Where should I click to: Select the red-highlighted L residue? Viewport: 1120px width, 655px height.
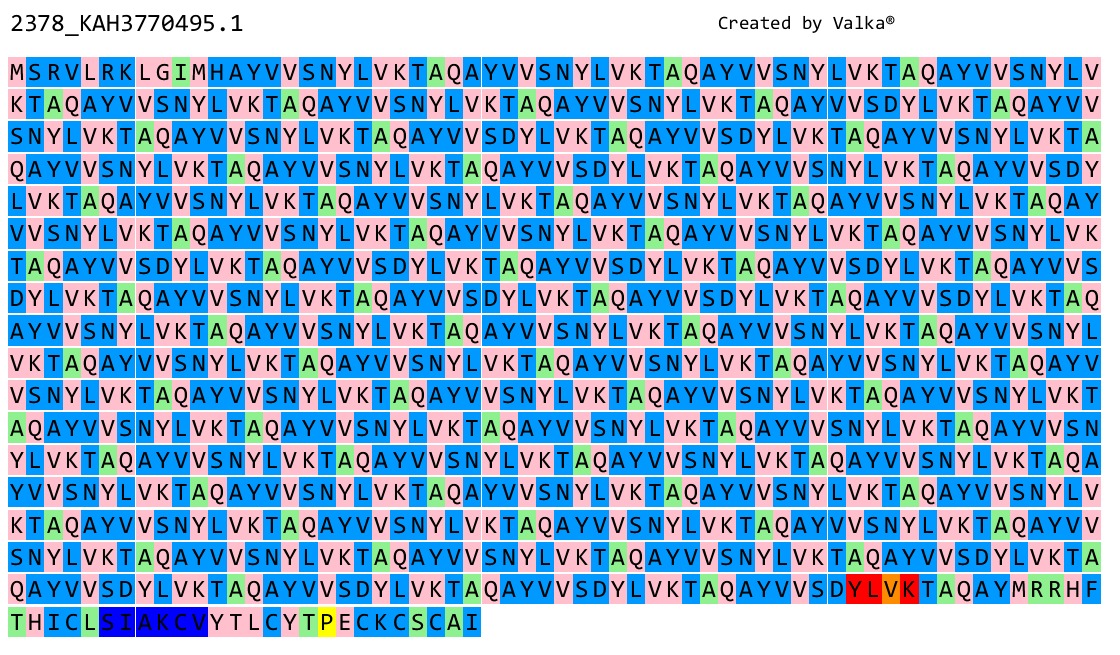tap(873, 589)
